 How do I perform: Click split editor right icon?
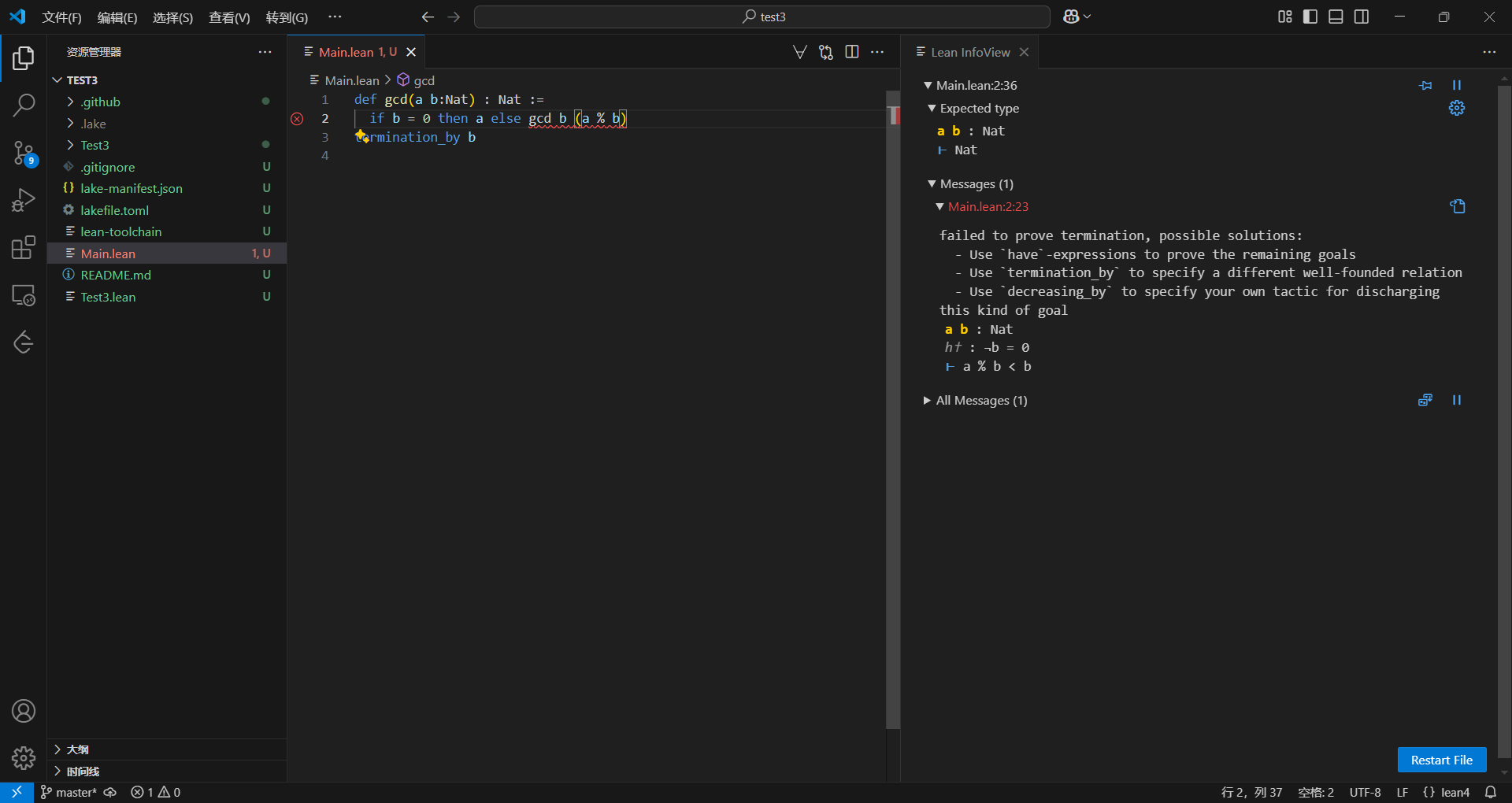pyautogui.click(x=852, y=52)
